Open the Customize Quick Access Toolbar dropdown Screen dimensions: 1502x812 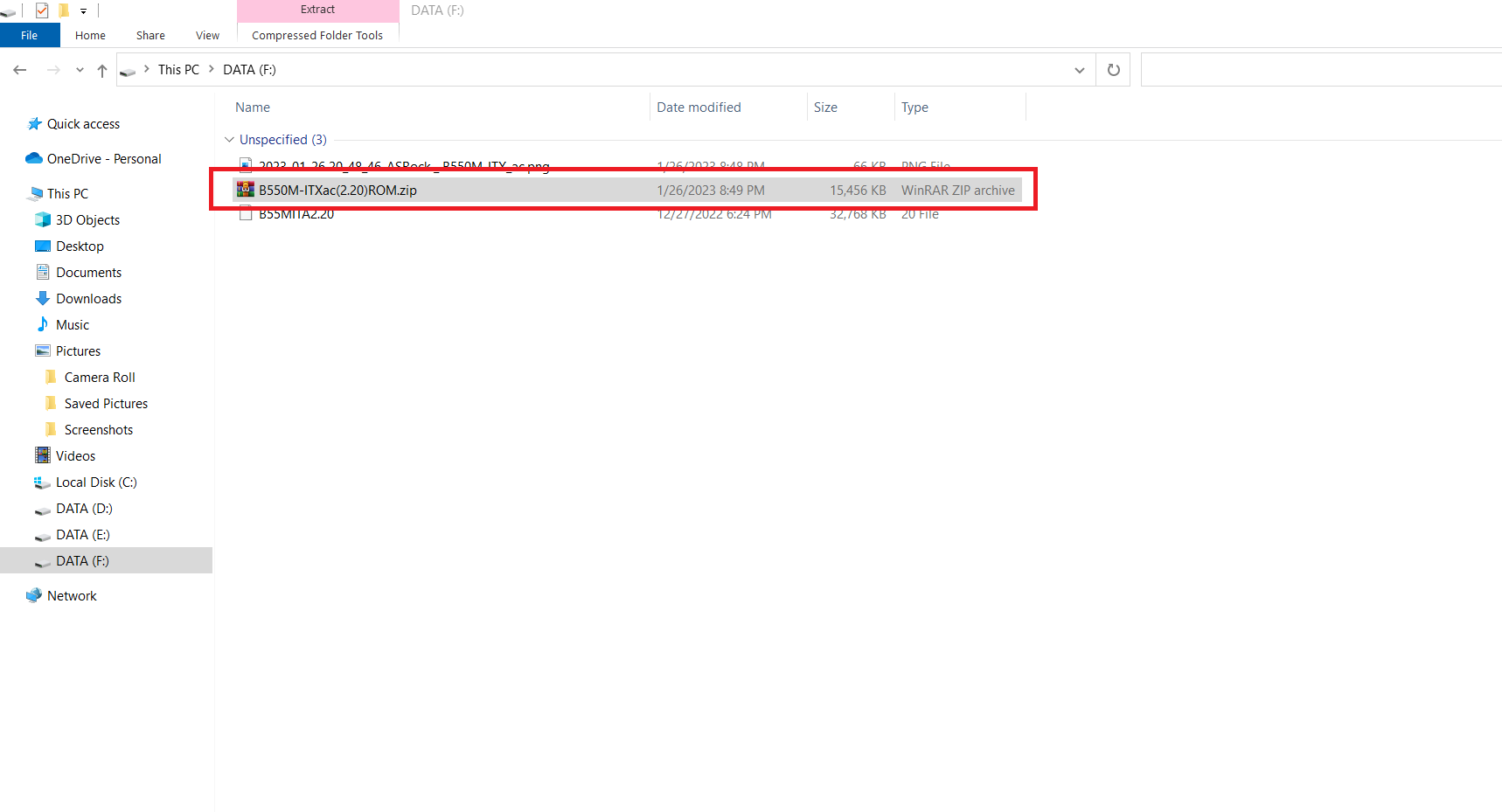coord(83,10)
